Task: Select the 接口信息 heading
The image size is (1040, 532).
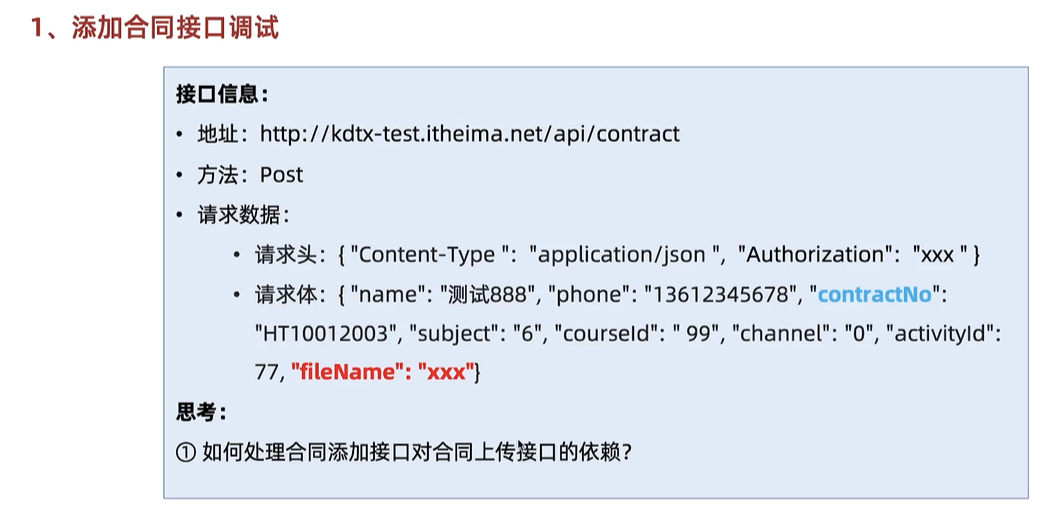Action: pyautogui.click(x=222, y=94)
